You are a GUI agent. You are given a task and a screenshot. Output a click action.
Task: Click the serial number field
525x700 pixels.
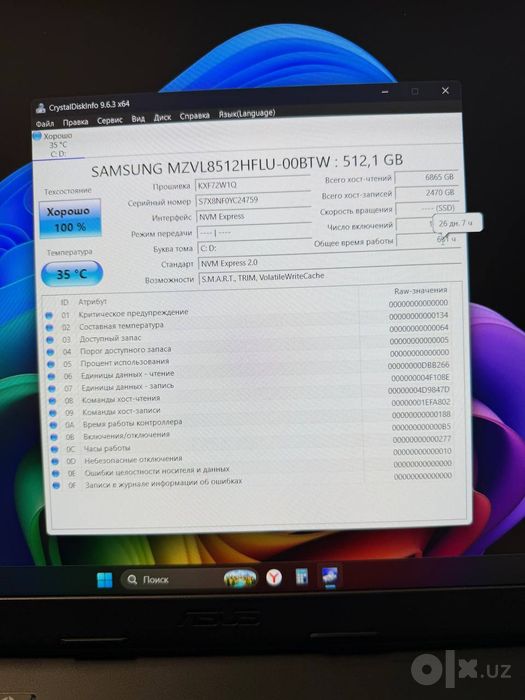254,200
